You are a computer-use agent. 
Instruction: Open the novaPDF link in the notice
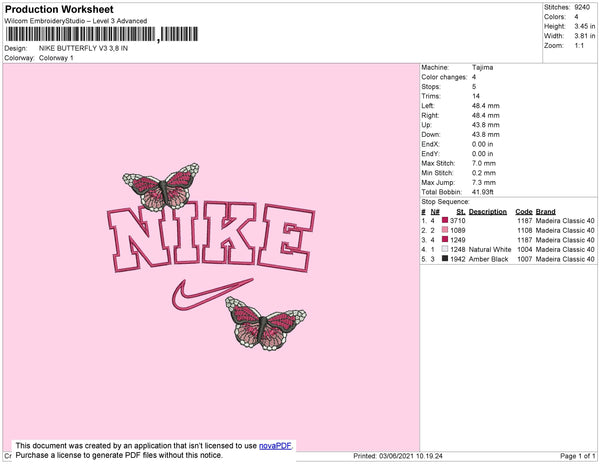click(x=275, y=446)
